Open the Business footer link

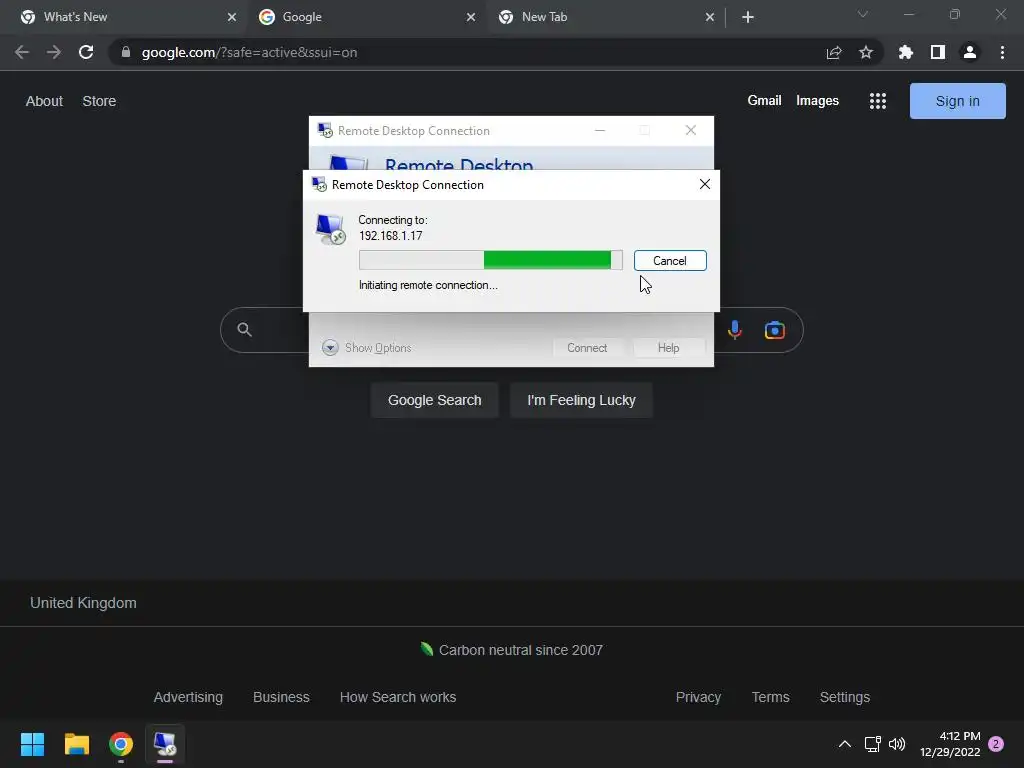pos(281,697)
